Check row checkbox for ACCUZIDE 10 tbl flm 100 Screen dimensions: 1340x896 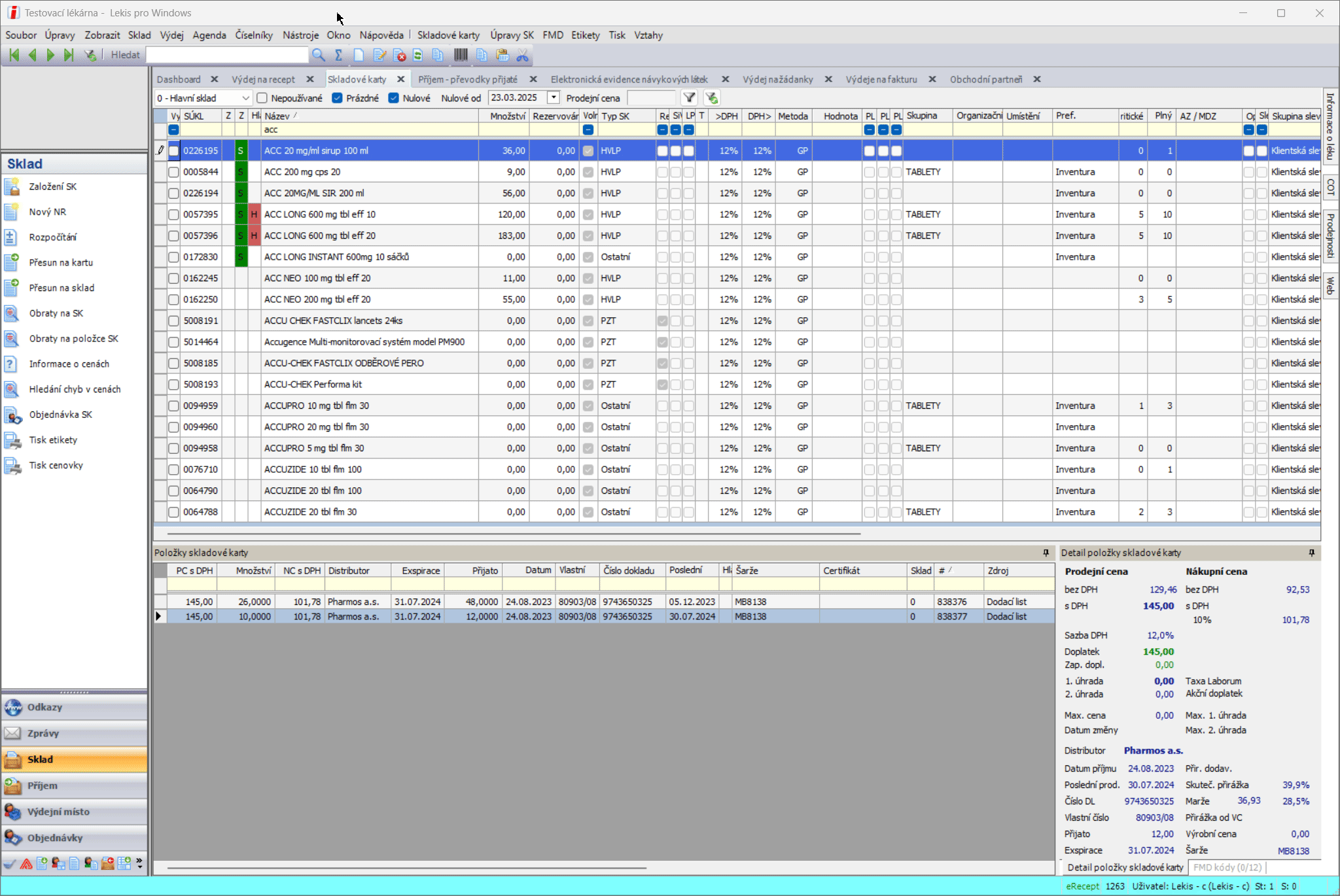(x=173, y=470)
